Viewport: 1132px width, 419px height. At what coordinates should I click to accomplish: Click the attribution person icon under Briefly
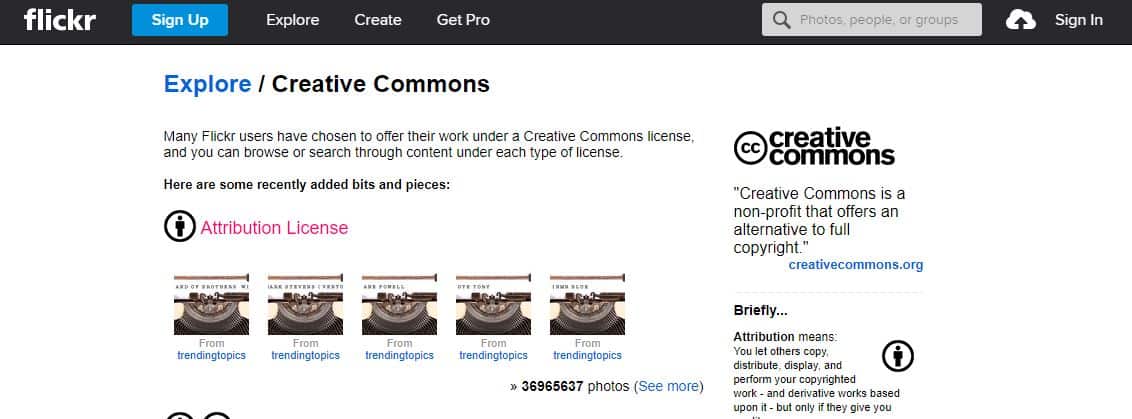tap(897, 356)
